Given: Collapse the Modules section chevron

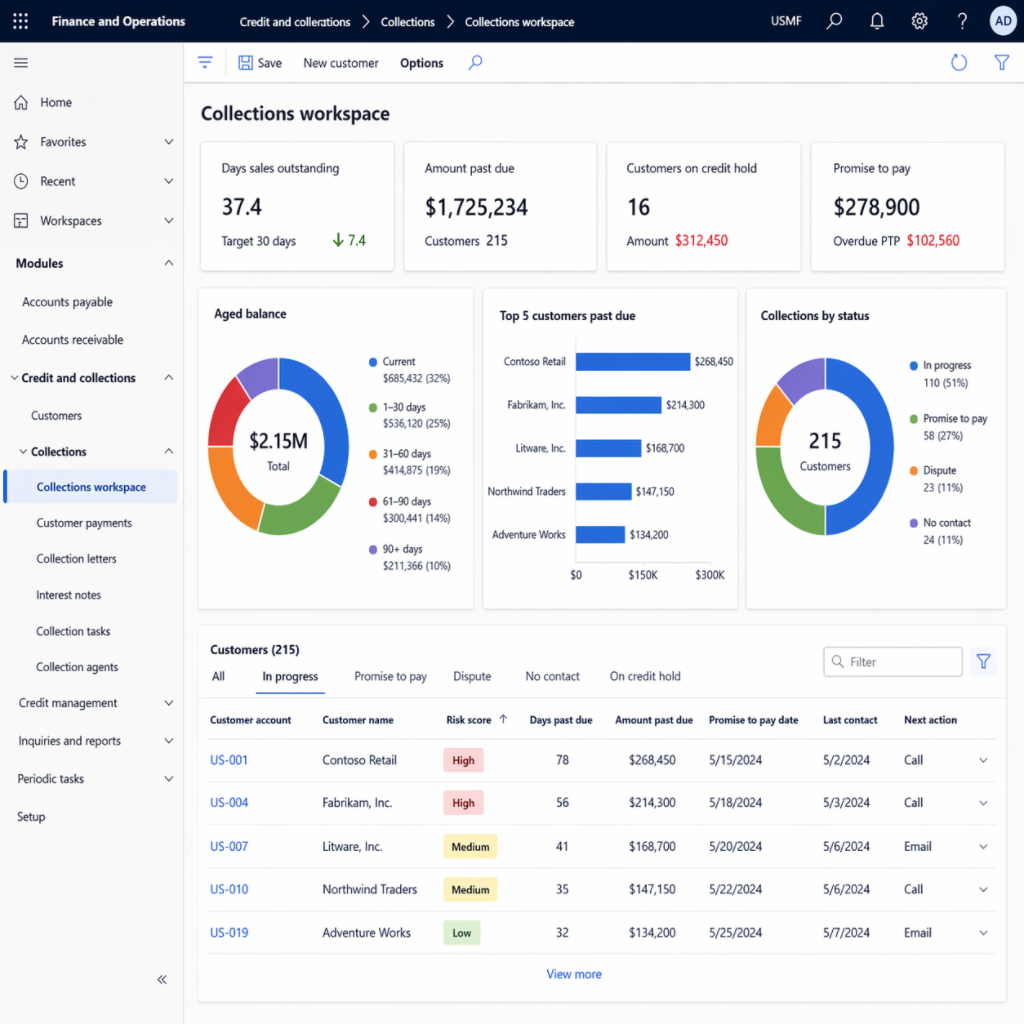Looking at the screenshot, I should click(168, 263).
